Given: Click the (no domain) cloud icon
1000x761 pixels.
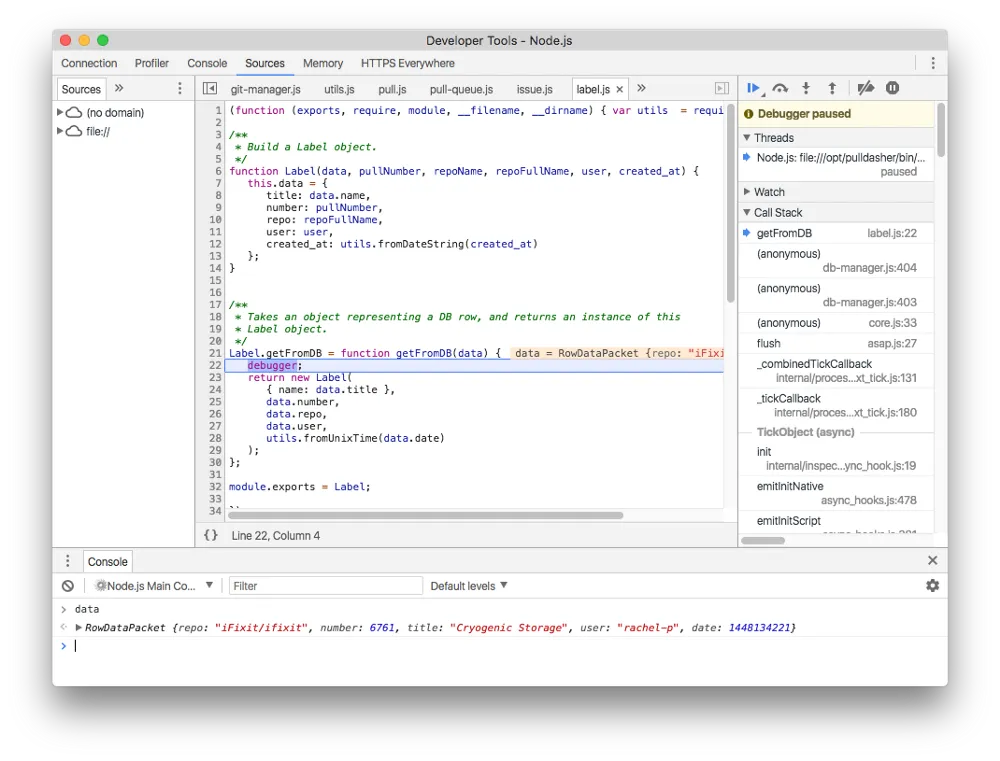Looking at the screenshot, I should tap(75, 113).
